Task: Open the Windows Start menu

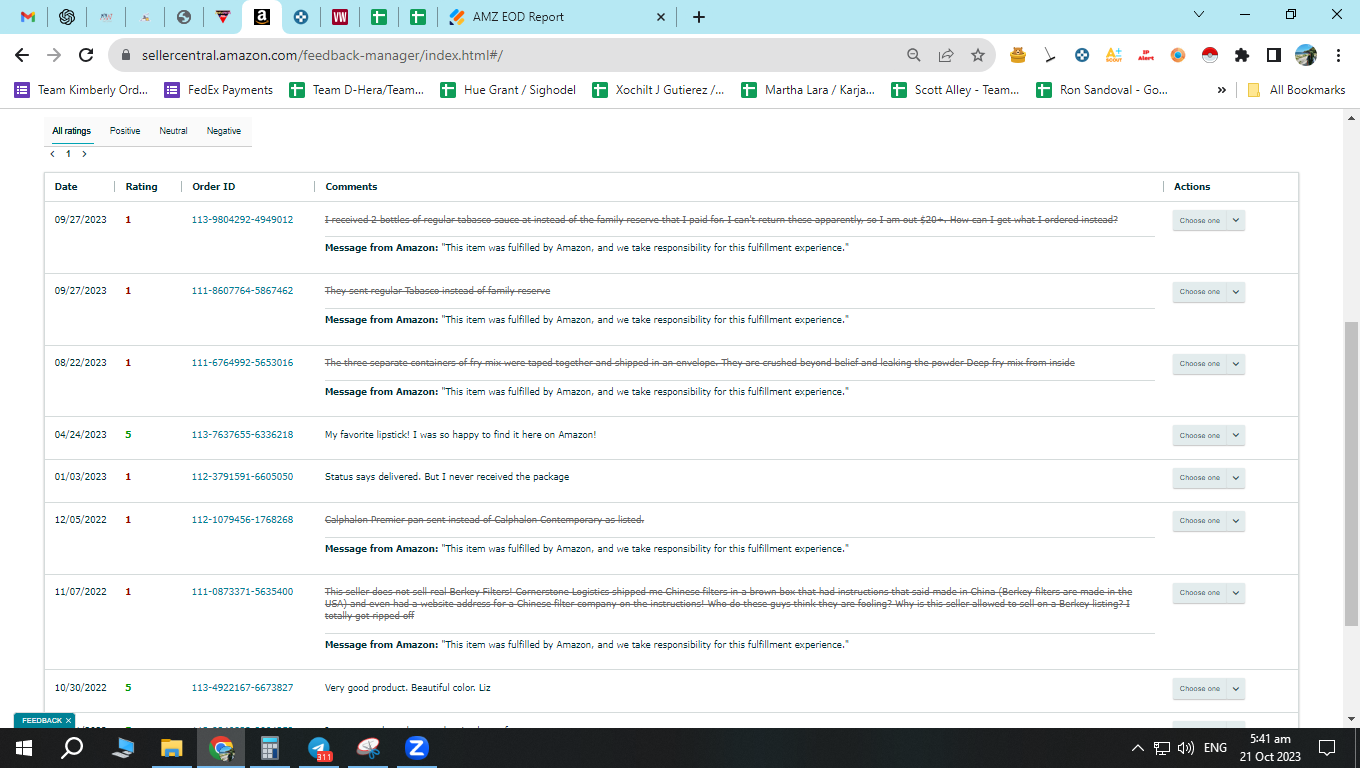Action: click(24, 748)
